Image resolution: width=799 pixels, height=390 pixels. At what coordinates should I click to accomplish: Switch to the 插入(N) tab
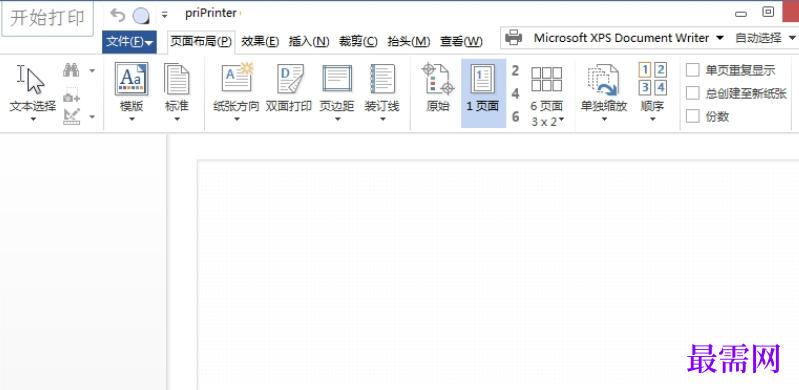[309, 42]
